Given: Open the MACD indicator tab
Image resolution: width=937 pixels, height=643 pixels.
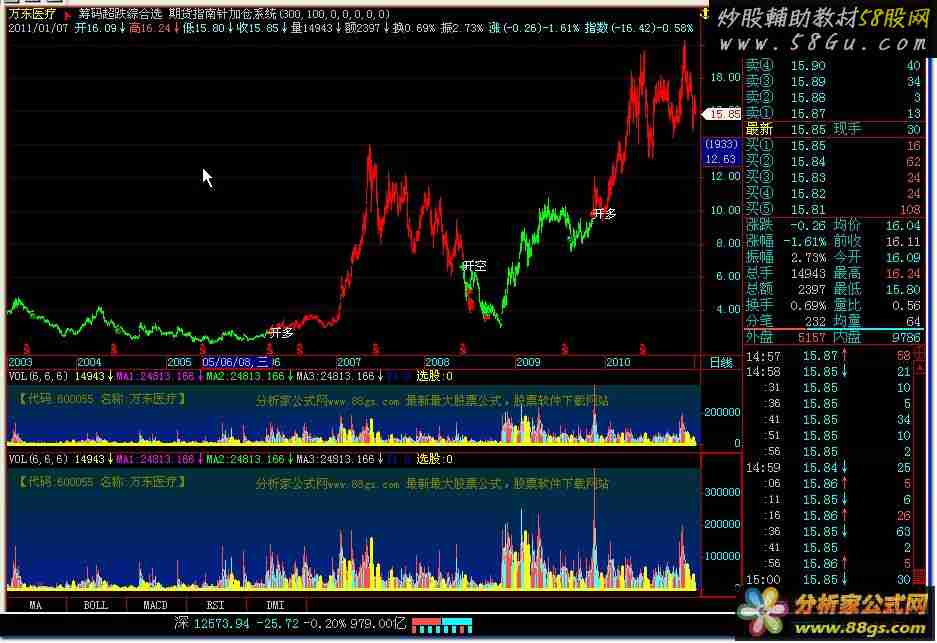Looking at the screenshot, I should coord(155,605).
